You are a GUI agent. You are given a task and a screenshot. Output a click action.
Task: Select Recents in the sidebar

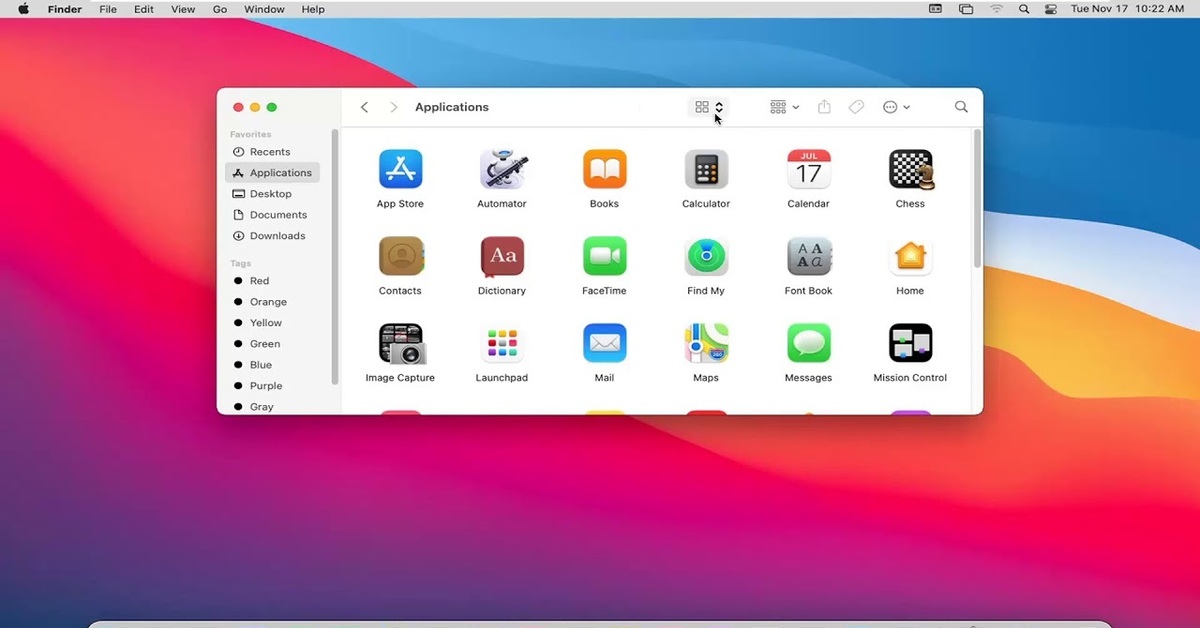tap(272, 152)
